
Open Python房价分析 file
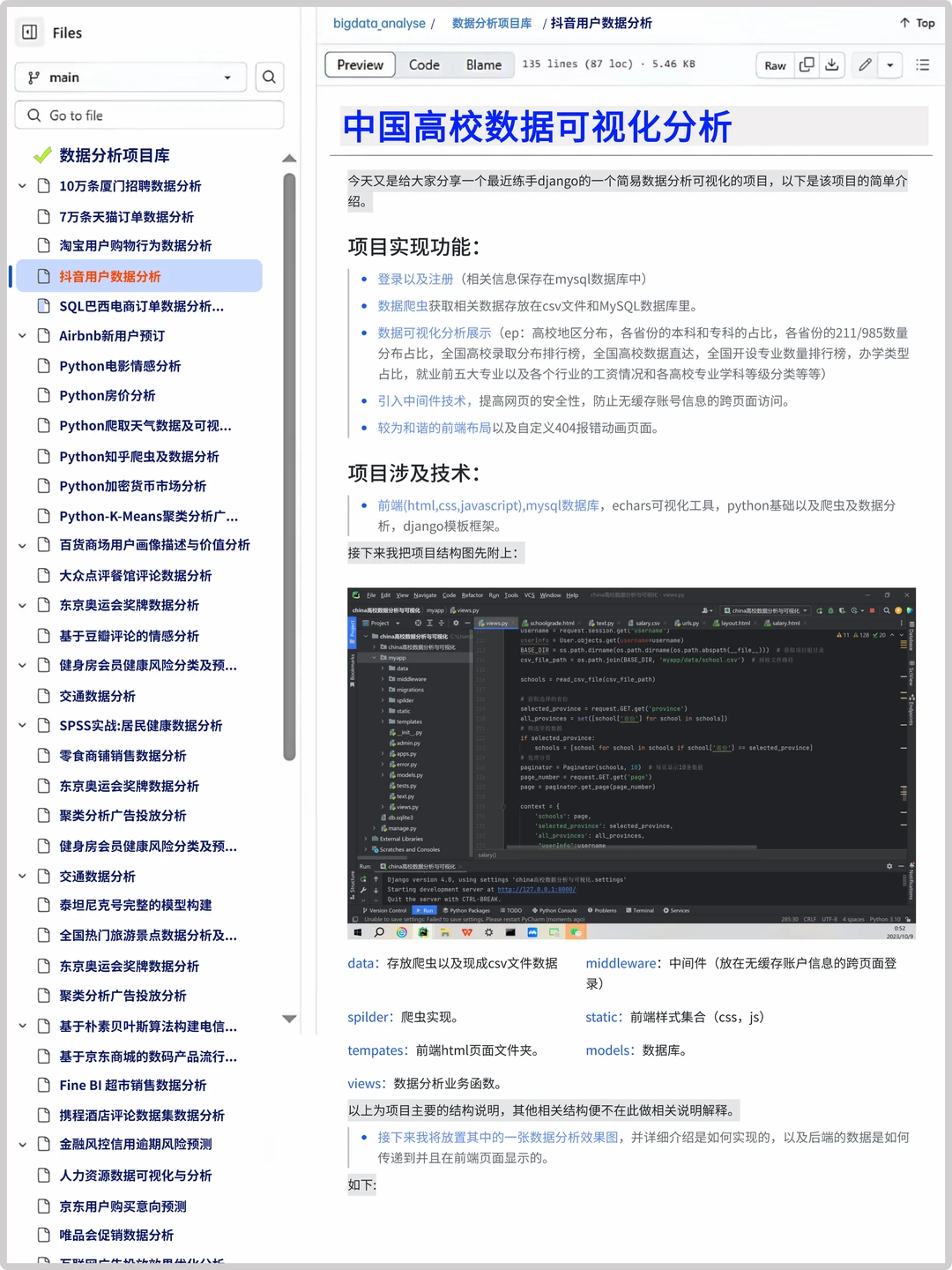pos(107,396)
